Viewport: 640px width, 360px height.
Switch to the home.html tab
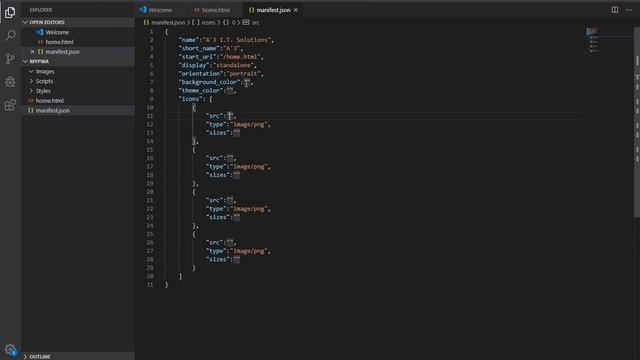[x=212, y=10]
